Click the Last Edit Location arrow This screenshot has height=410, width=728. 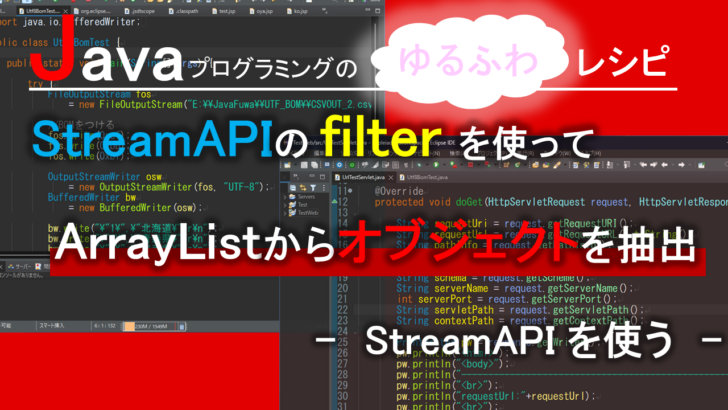point(643,165)
